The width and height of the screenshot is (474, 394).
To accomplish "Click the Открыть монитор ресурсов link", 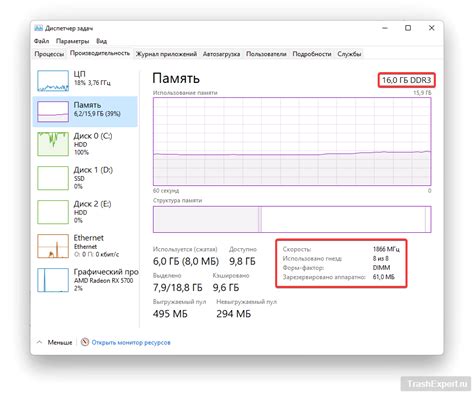I will click(131, 342).
